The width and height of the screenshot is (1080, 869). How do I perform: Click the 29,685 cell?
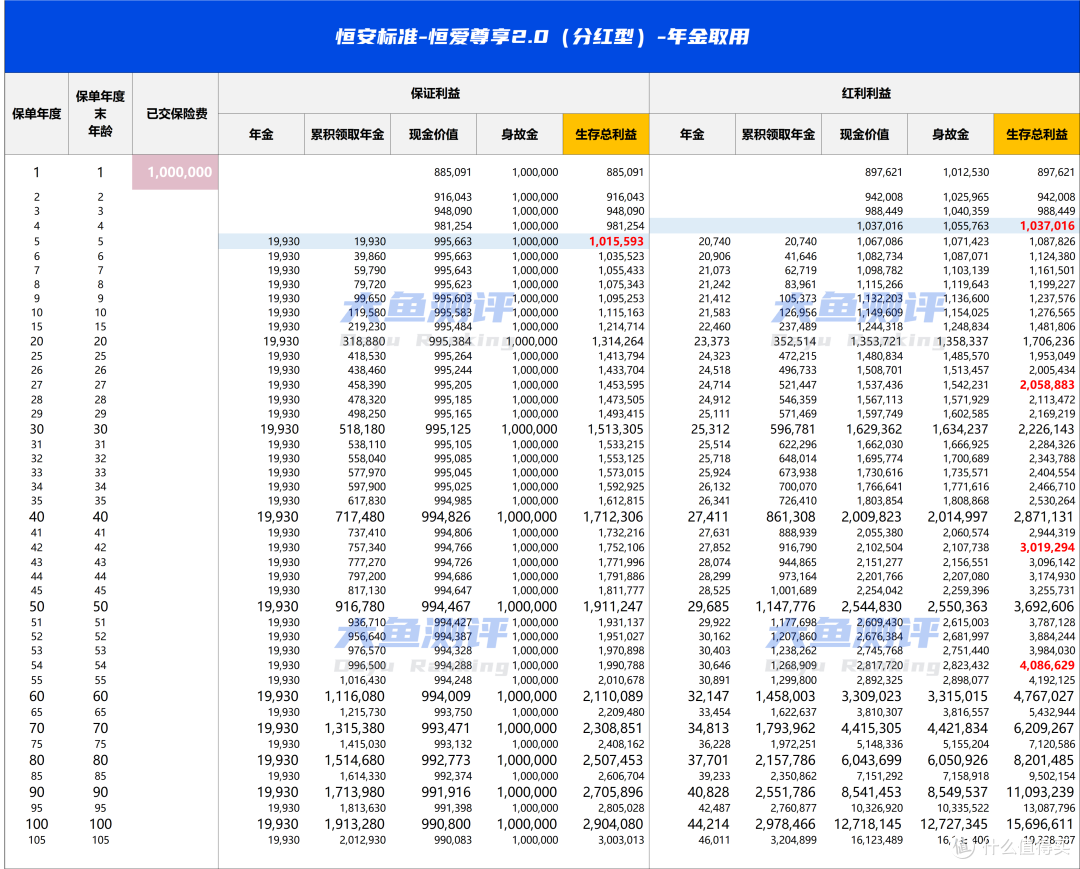click(x=708, y=607)
